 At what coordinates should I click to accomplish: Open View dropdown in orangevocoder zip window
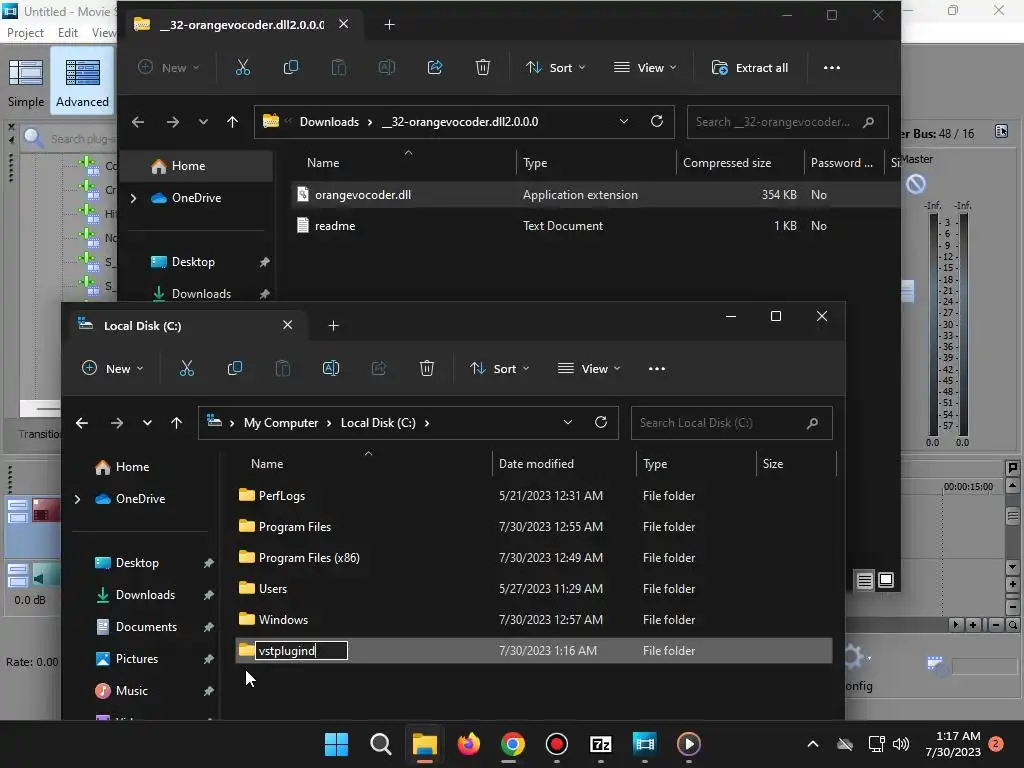point(645,67)
